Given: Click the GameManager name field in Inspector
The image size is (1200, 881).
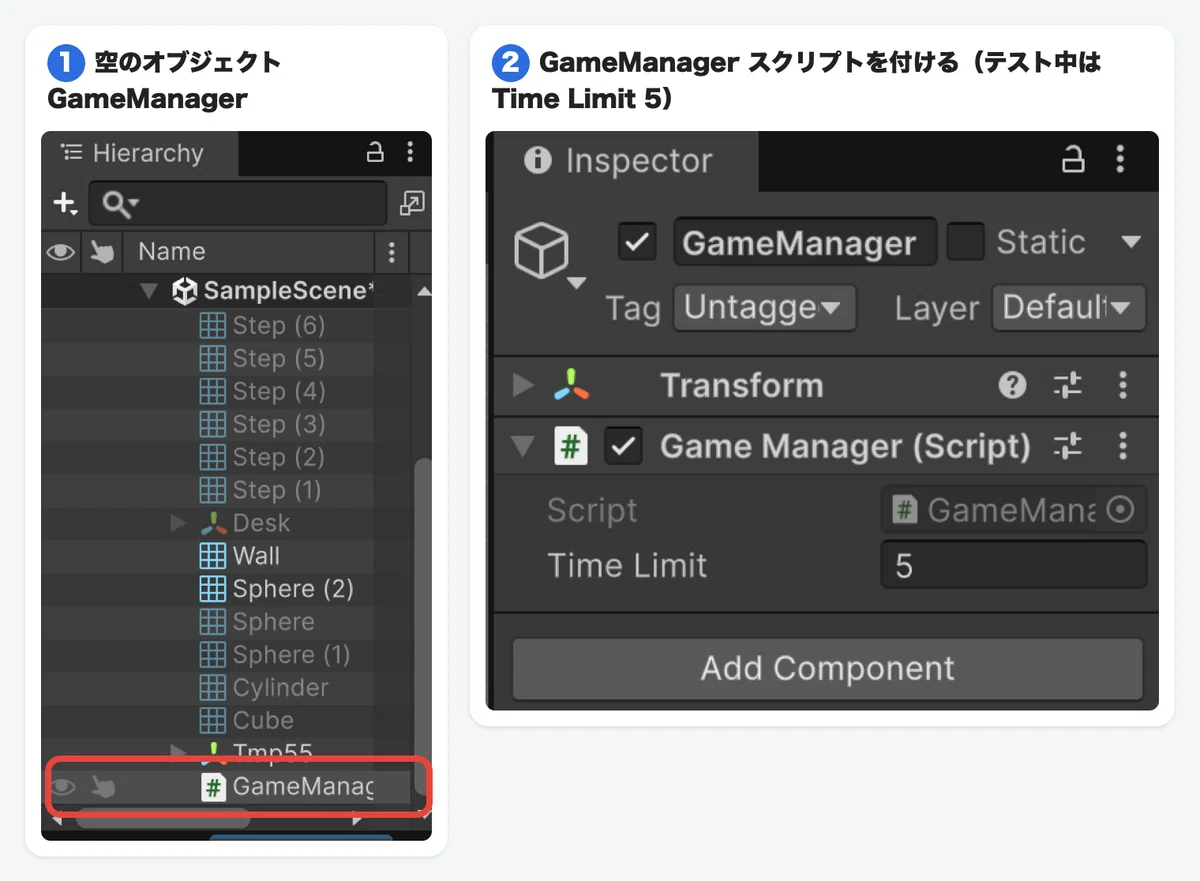Looking at the screenshot, I should point(805,243).
